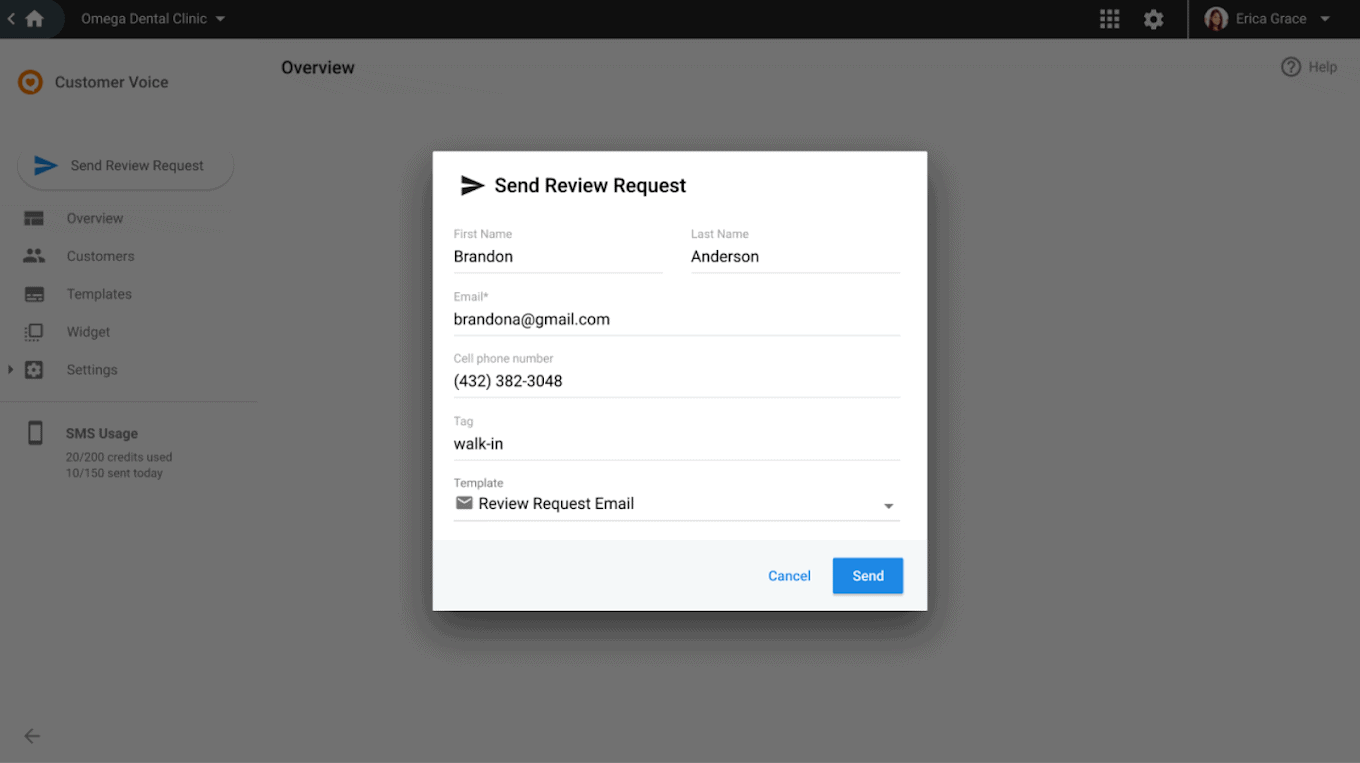Click the Customer Voice heart logo

pyautogui.click(x=30, y=82)
